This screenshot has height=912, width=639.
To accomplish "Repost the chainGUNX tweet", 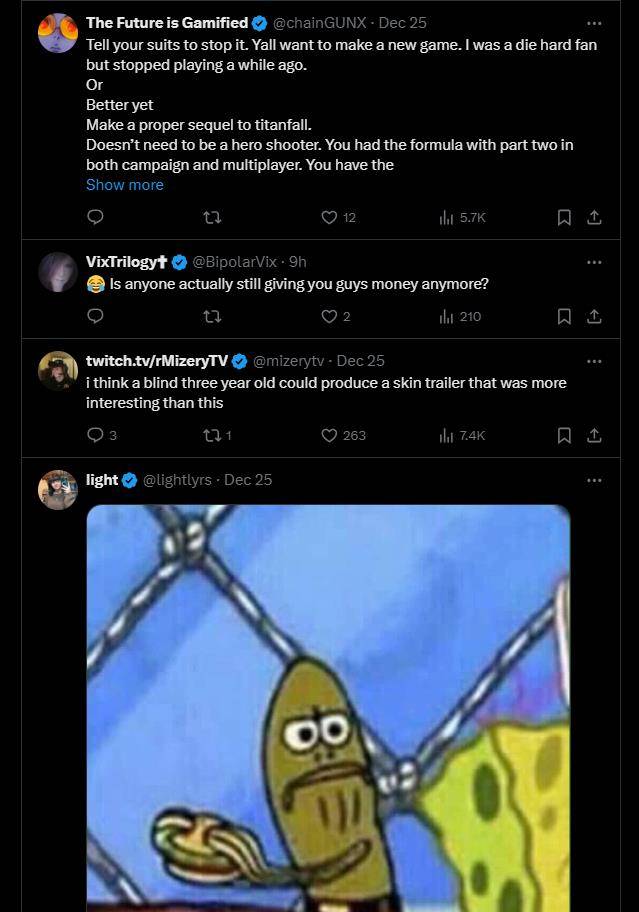I will pos(212,217).
